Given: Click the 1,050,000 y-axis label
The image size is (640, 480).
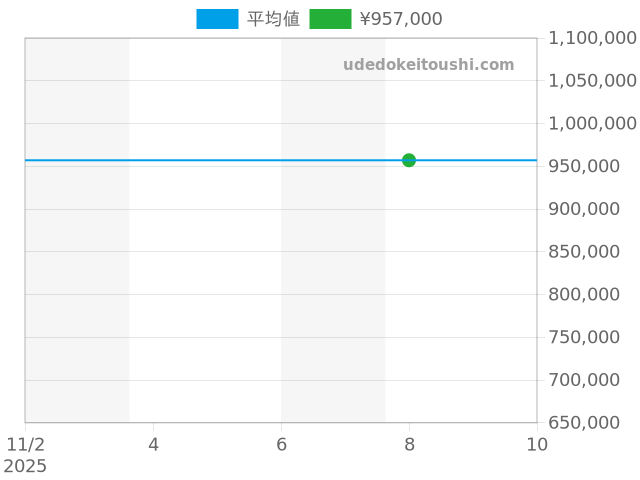Looking at the screenshot, I should (592, 81).
